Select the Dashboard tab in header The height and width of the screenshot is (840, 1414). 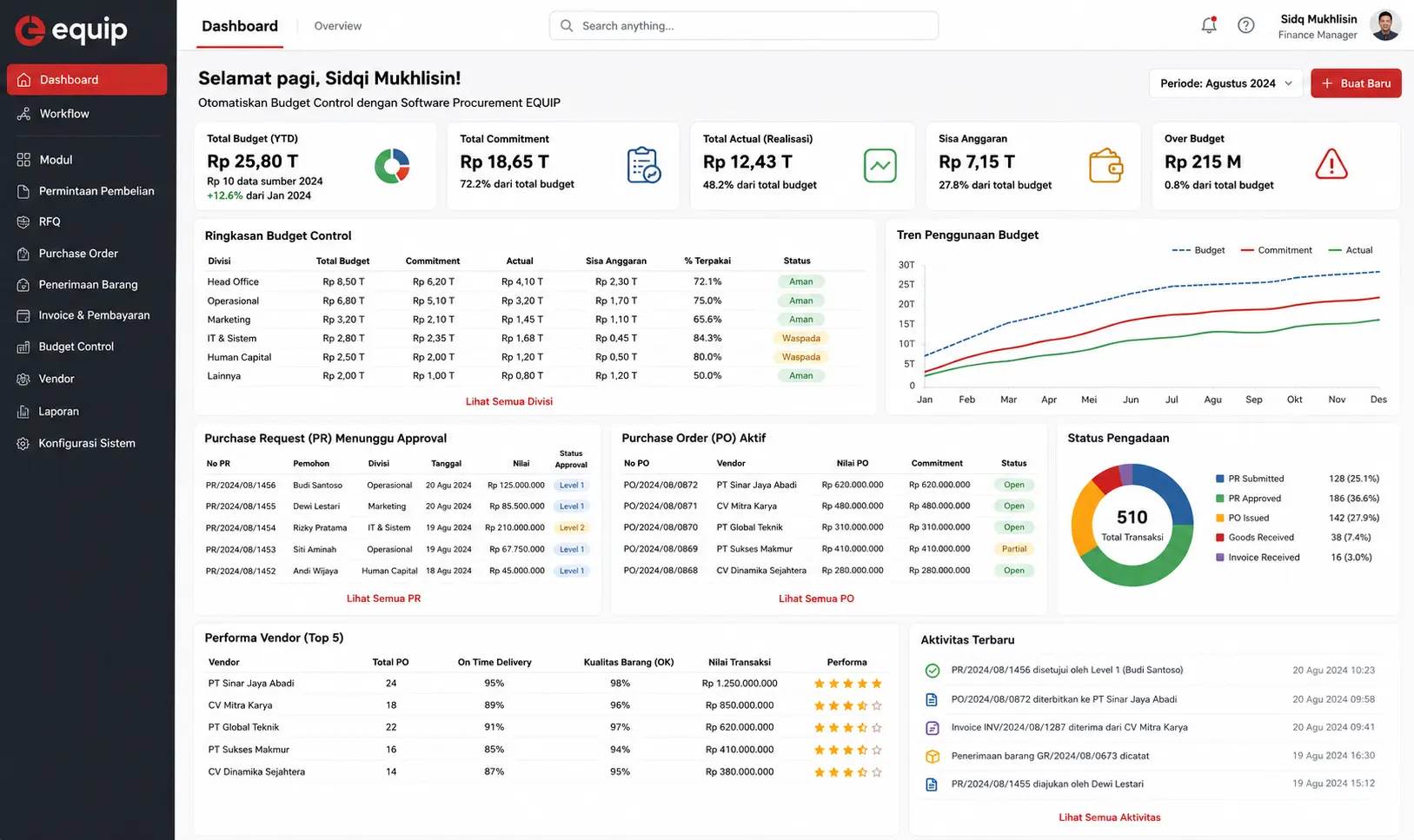point(240,26)
